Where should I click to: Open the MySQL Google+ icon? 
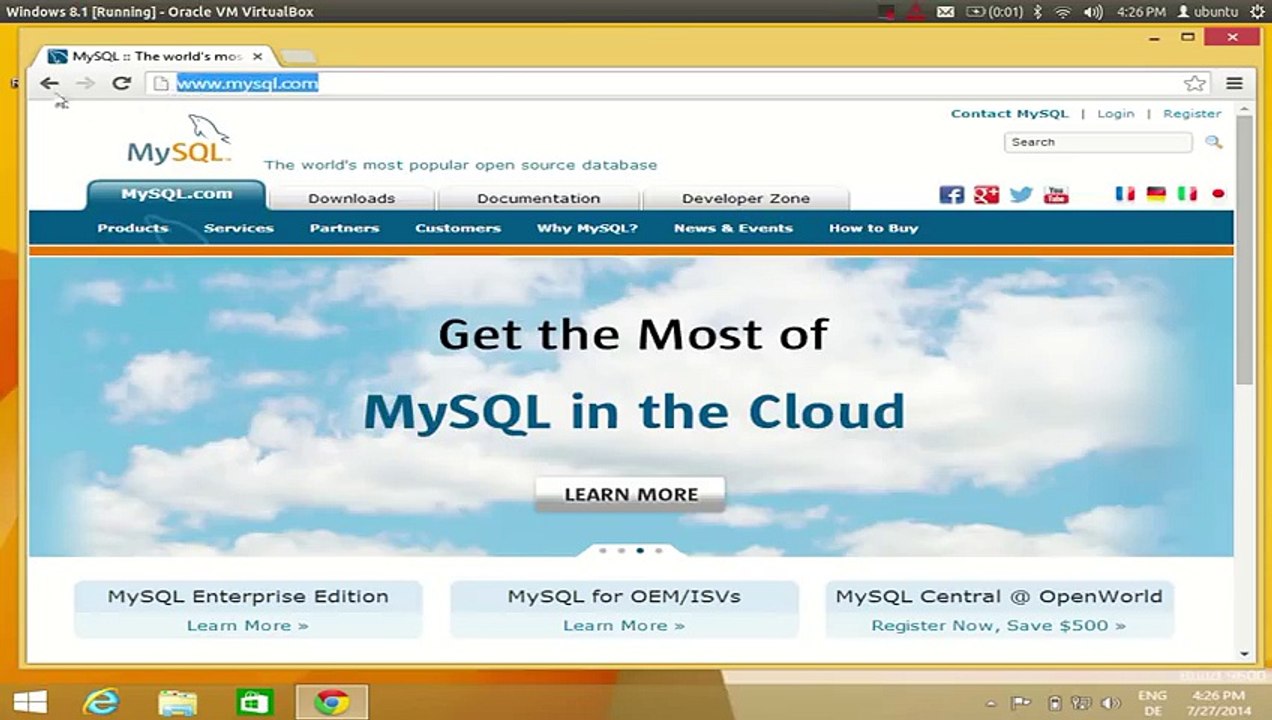(x=987, y=195)
